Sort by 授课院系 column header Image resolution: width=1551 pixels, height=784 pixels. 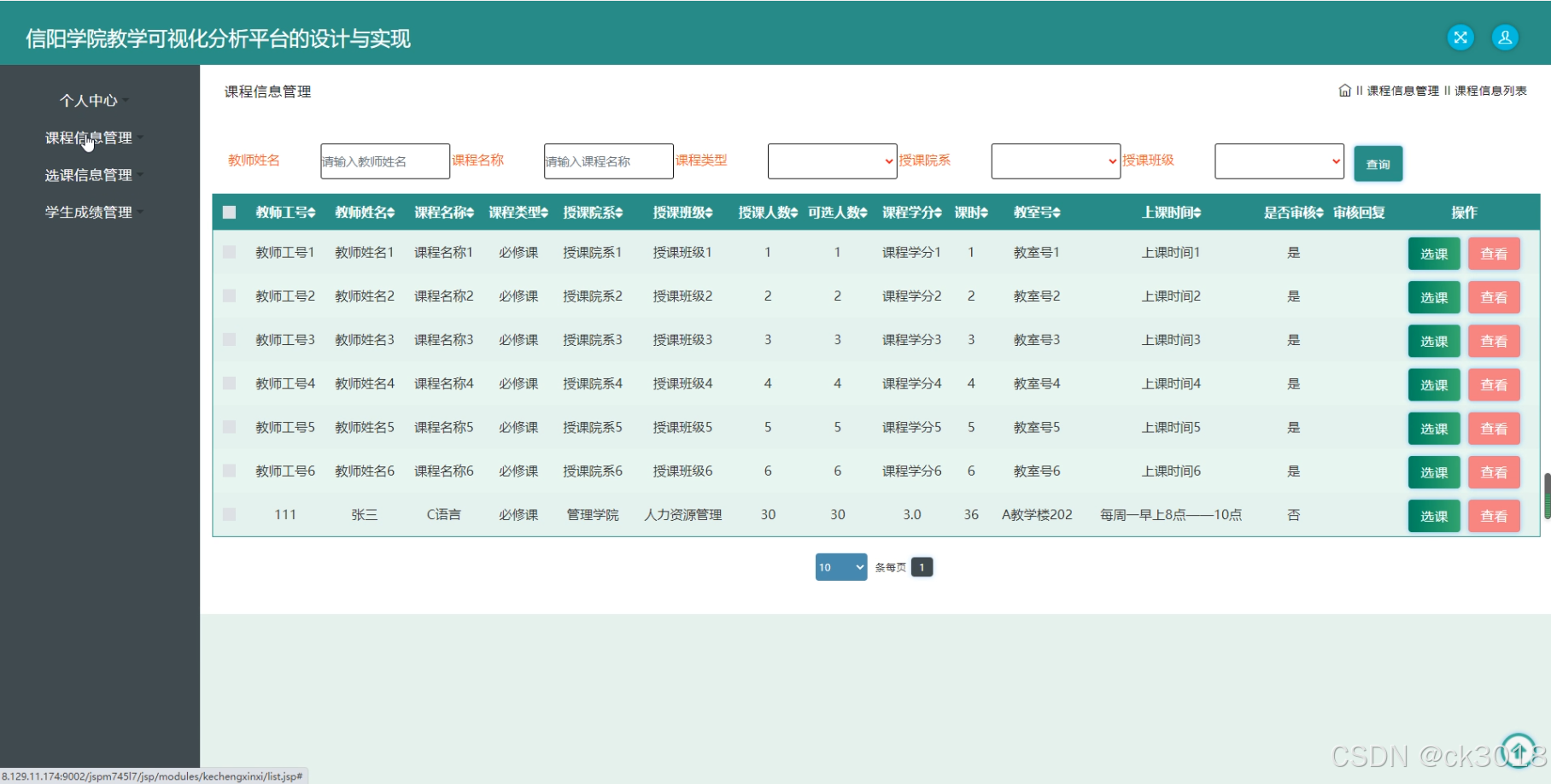pos(593,213)
